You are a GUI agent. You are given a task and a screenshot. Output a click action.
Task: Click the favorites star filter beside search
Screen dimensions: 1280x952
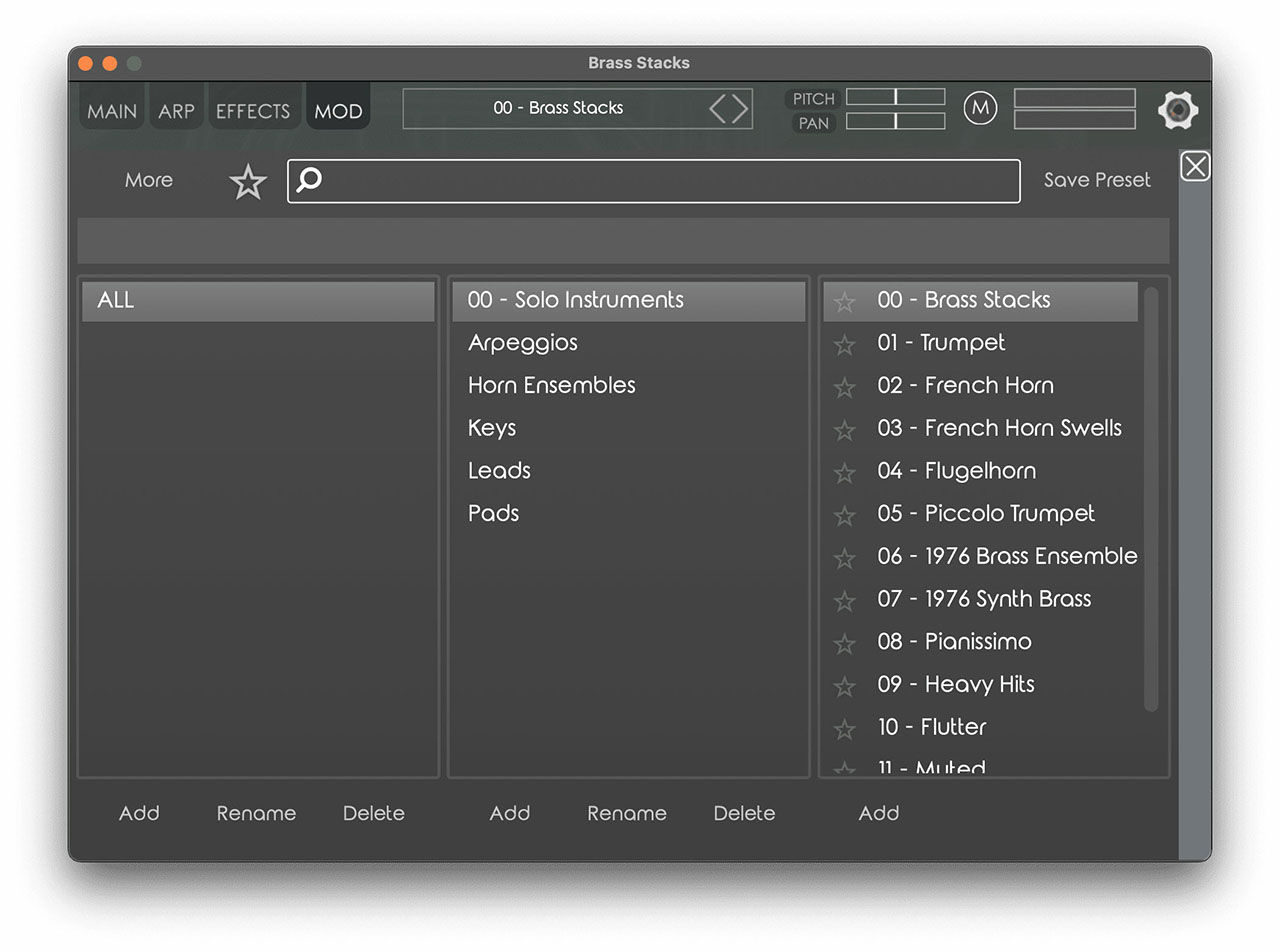(248, 182)
